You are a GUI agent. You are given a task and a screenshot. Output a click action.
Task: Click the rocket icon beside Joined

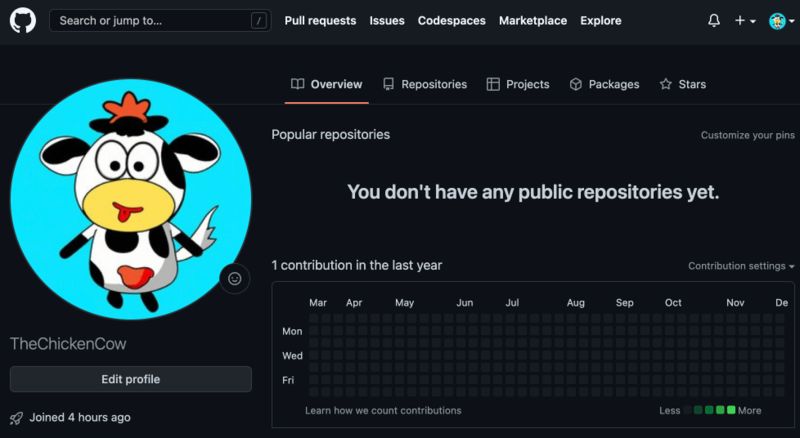coord(16,418)
